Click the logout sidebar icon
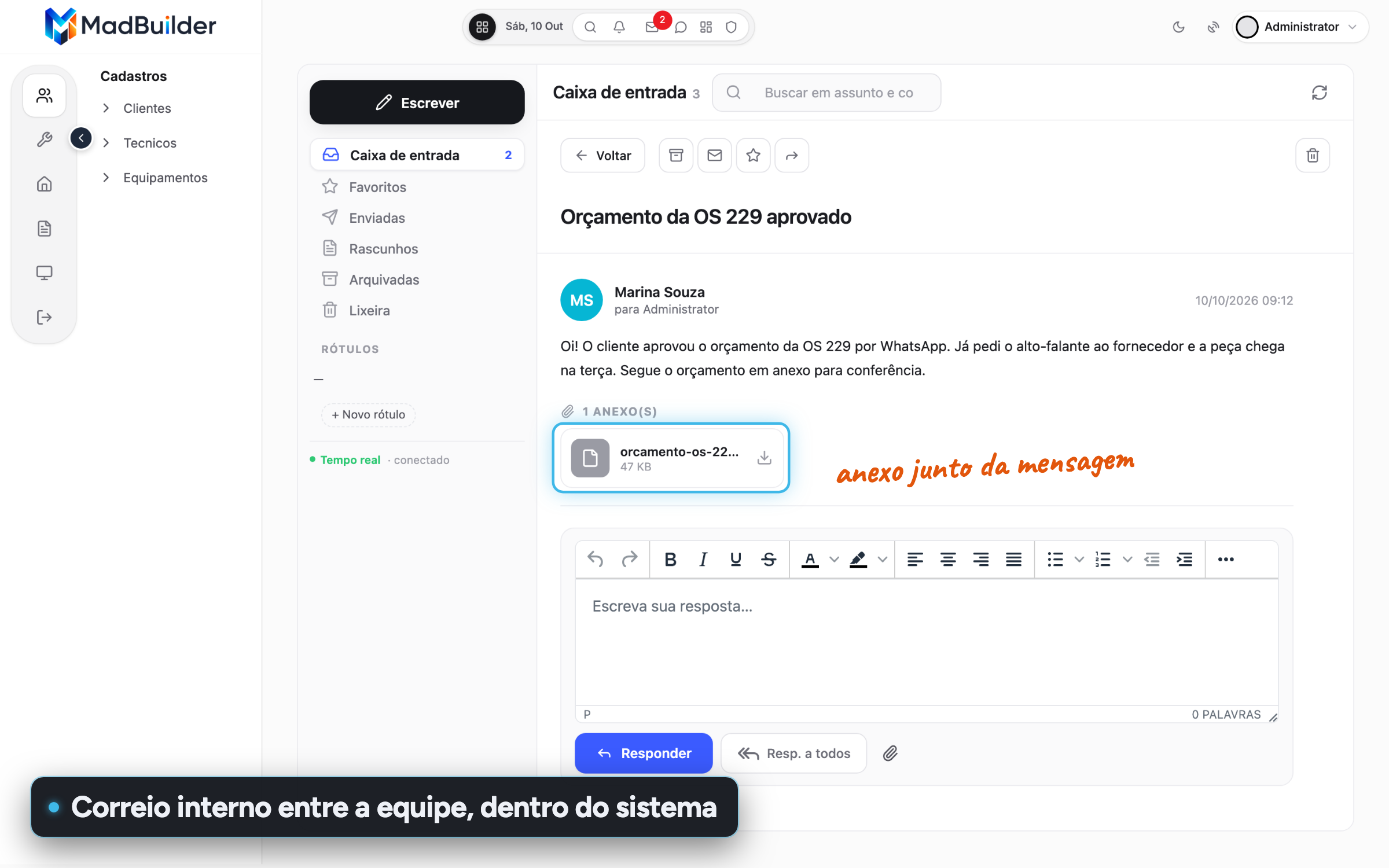 [45, 317]
